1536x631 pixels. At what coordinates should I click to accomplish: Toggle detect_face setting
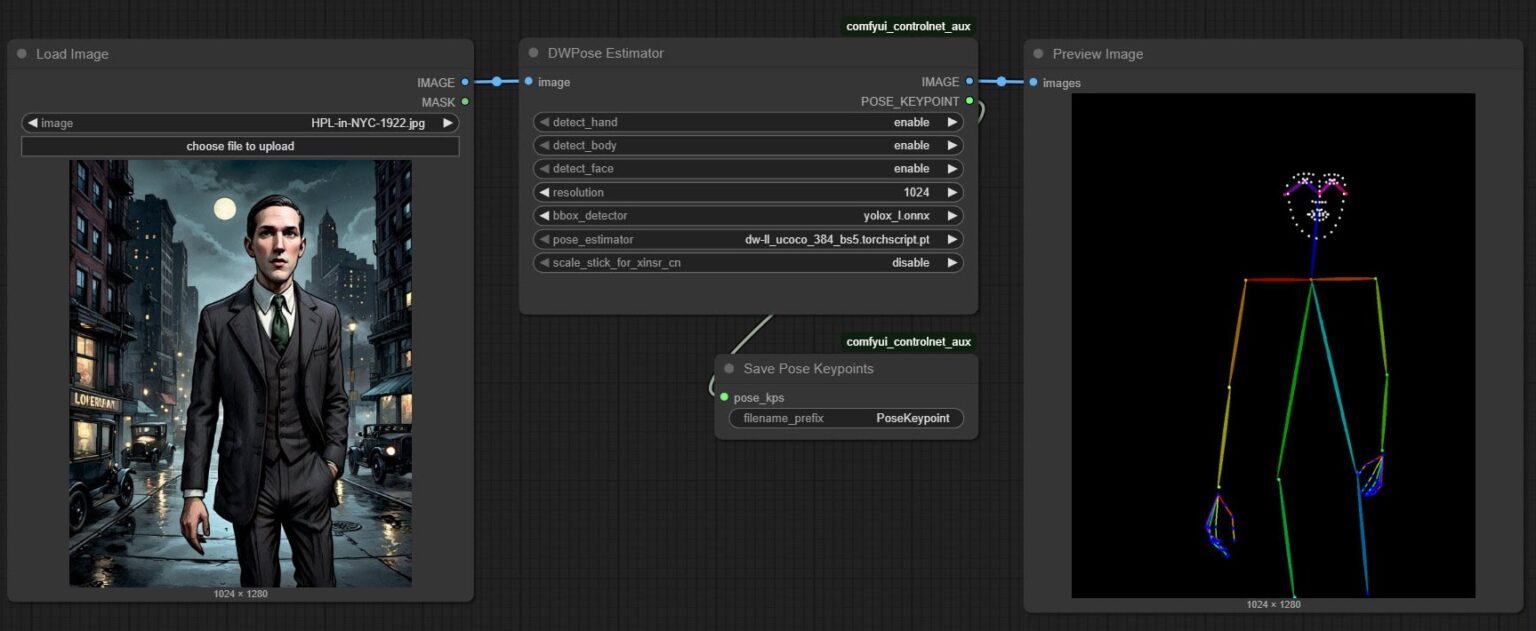tap(951, 168)
